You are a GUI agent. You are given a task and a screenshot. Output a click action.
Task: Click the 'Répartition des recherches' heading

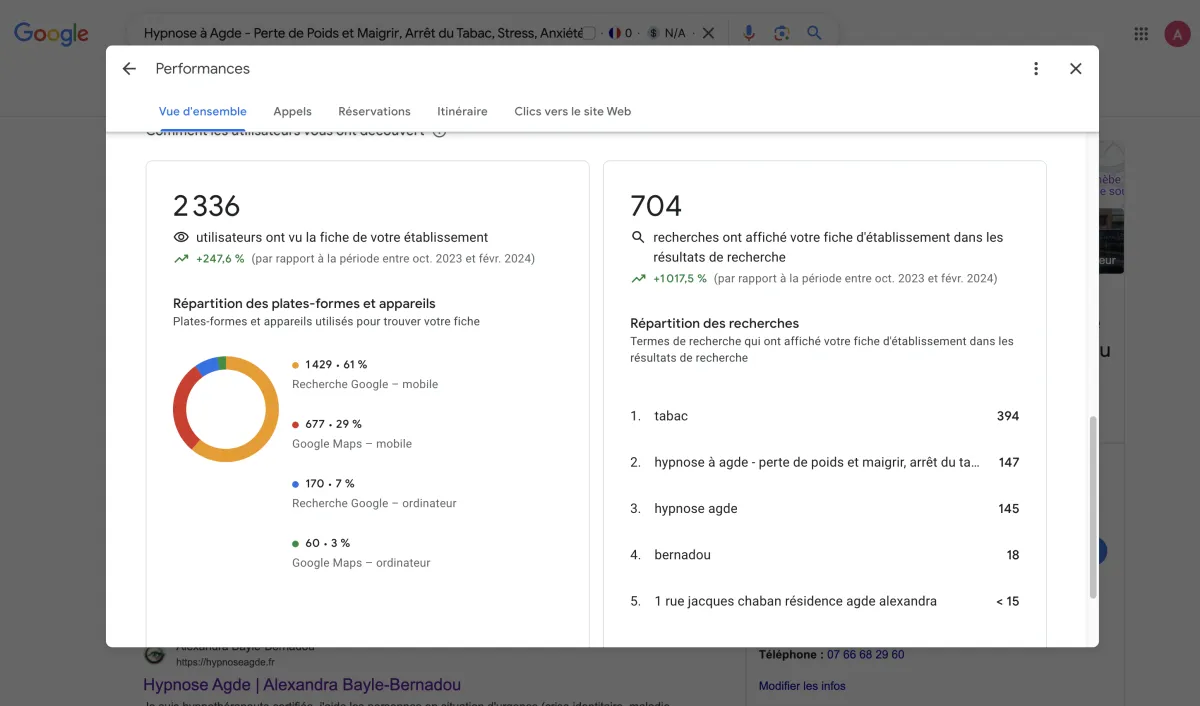pyautogui.click(x=715, y=323)
